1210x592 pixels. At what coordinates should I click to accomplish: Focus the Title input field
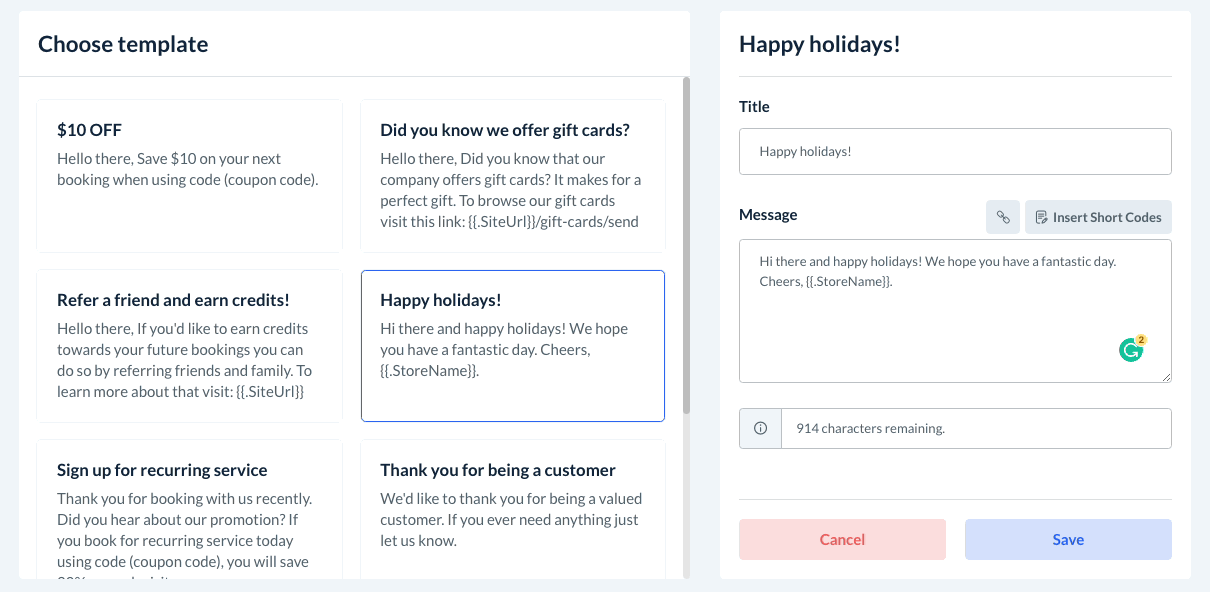coord(955,151)
